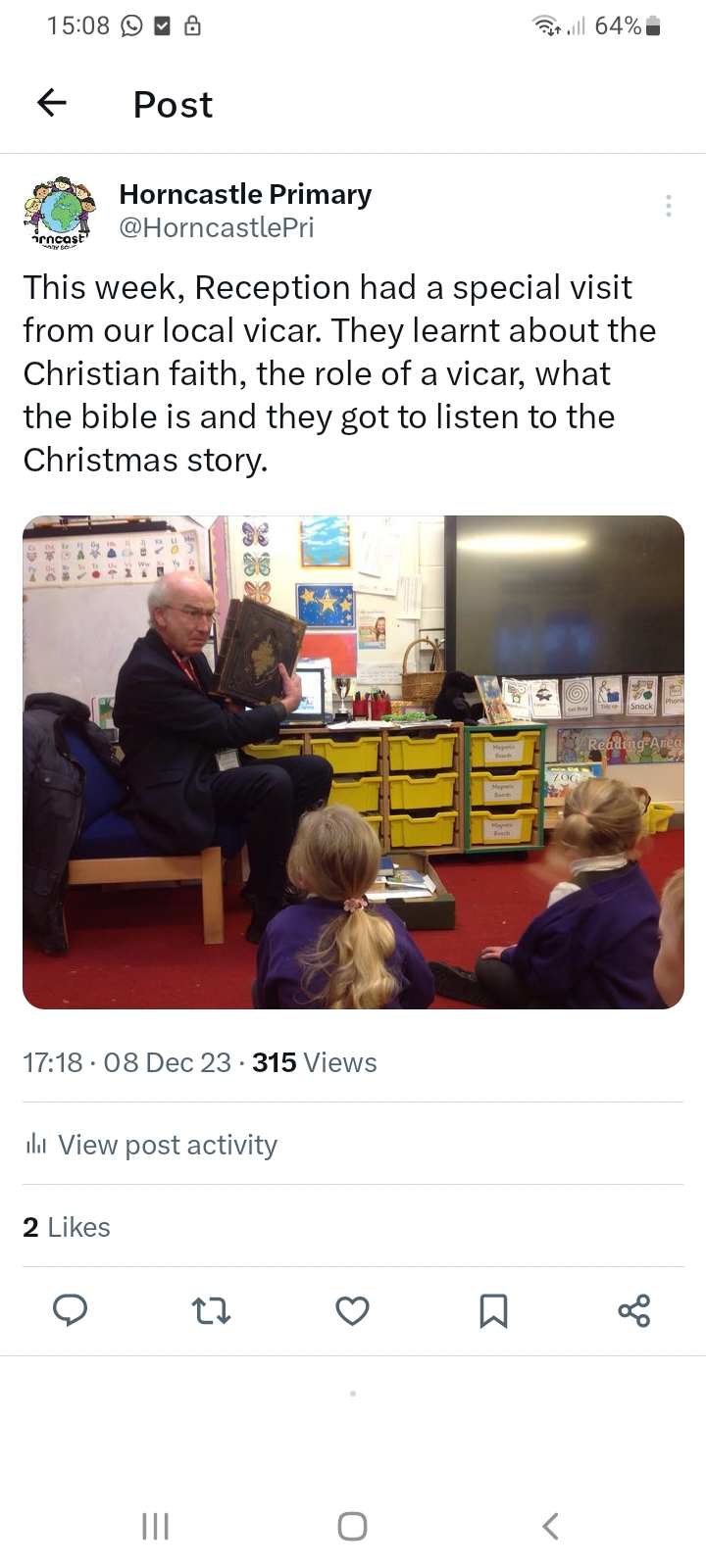The image size is (706, 1568).
Task: Tap the Android back navigation chevron
Action: click(x=550, y=1526)
